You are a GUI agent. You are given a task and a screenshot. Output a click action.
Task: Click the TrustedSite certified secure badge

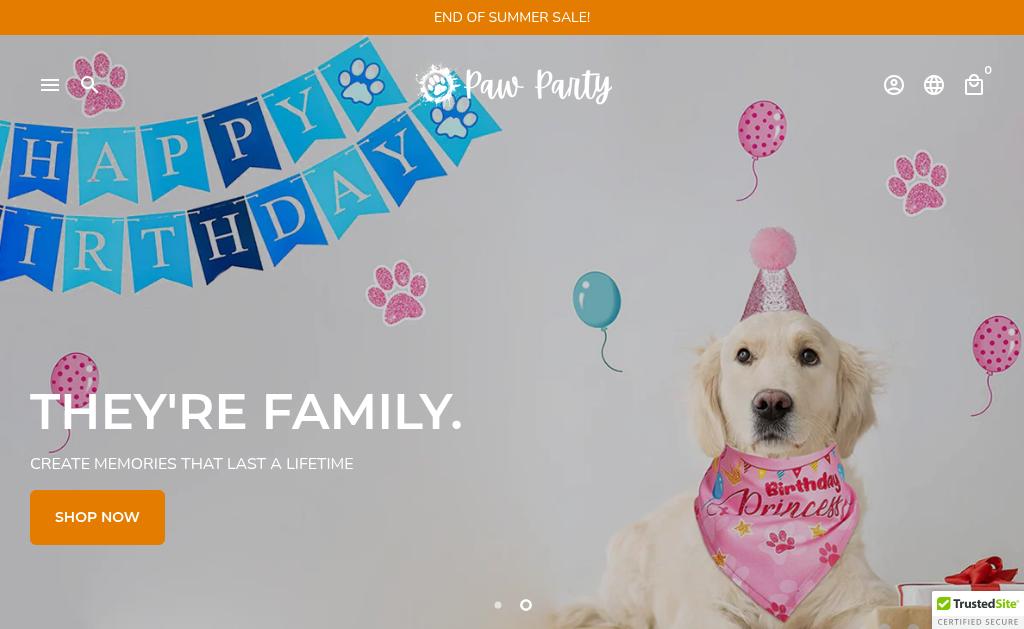click(x=978, y=610)
